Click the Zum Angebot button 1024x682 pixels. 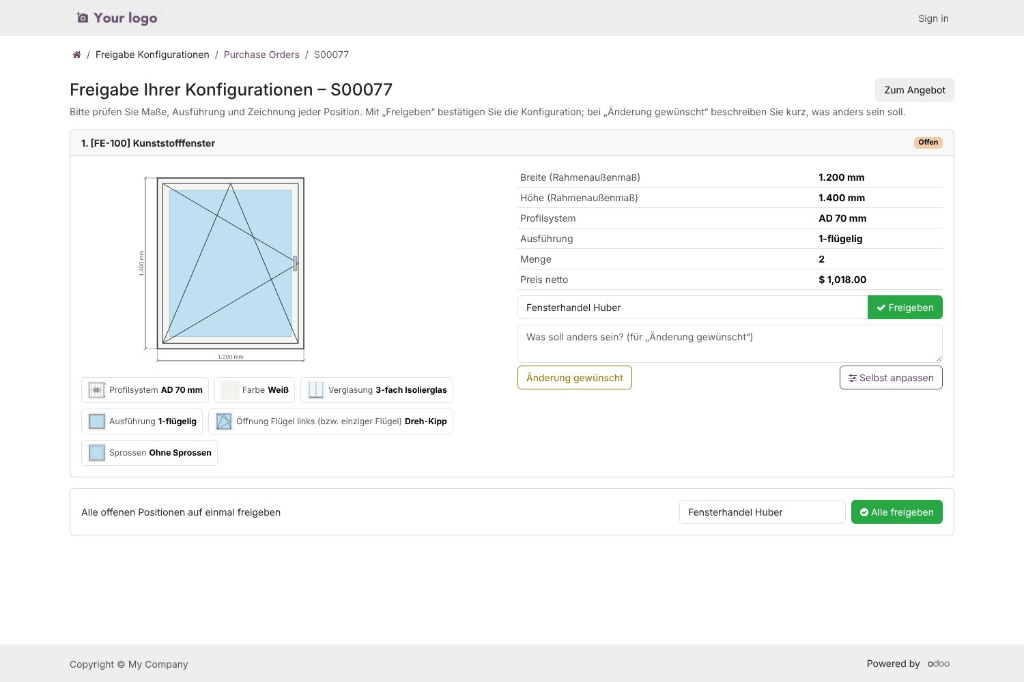(x=914, y=90)
